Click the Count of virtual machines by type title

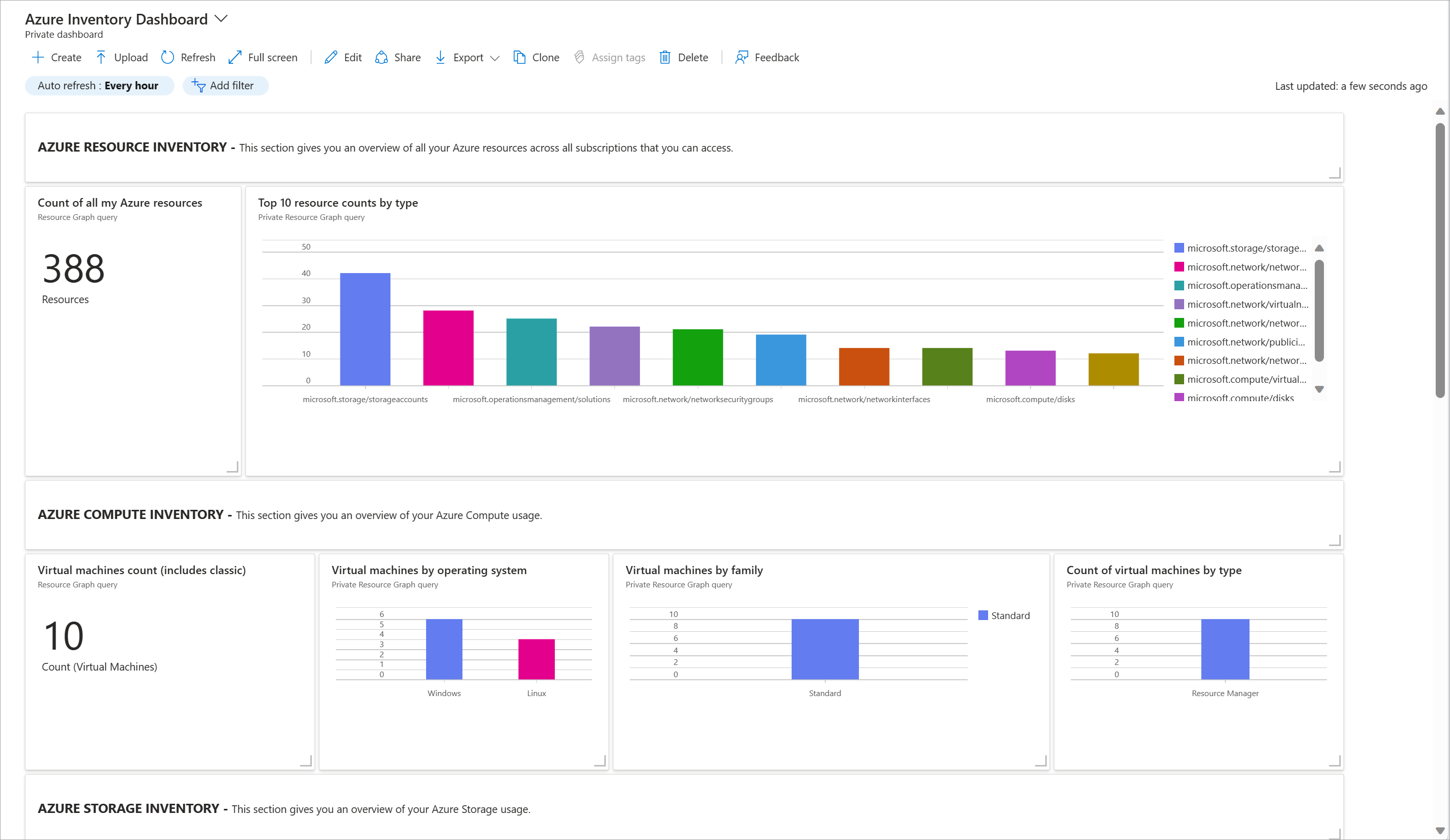point(1154,570)
